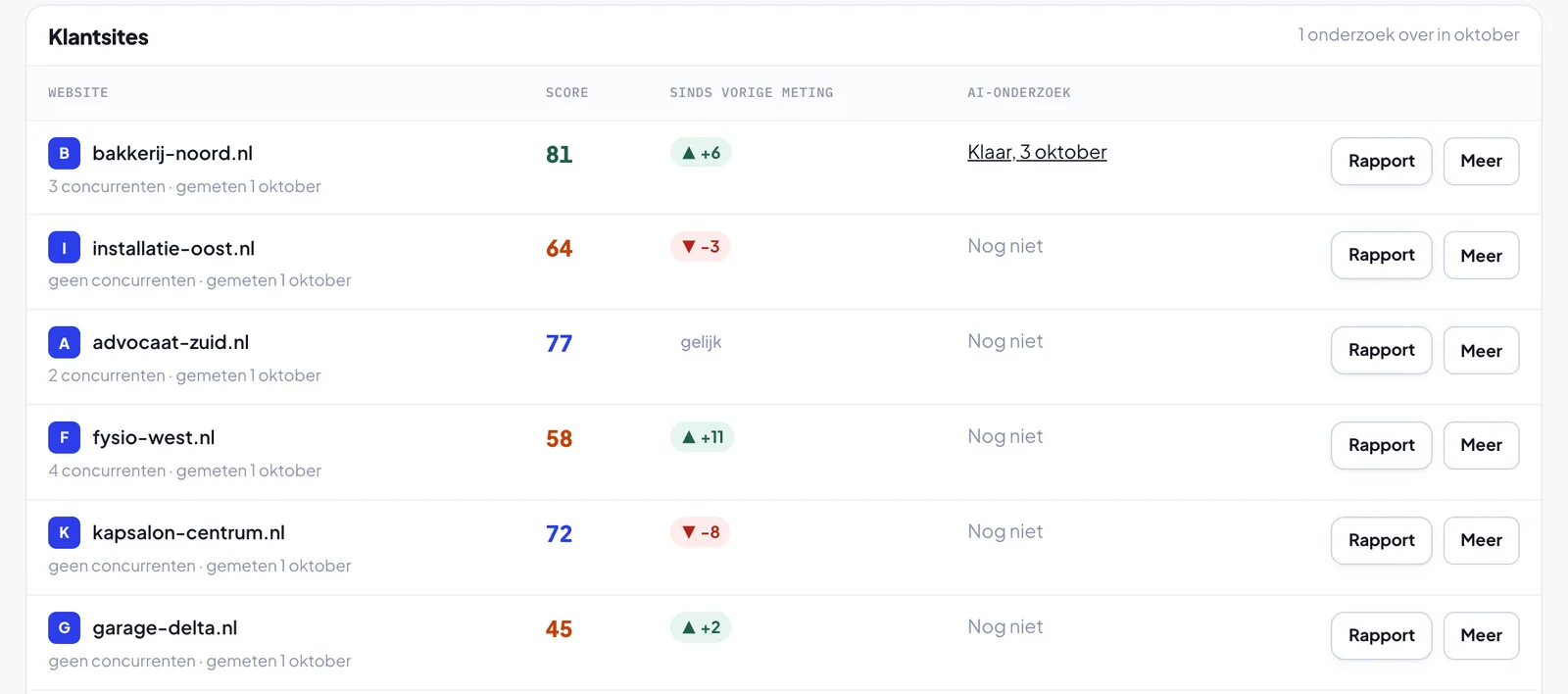Click the A avatar icon for advocaat-zuid.nl

[64, 343]
